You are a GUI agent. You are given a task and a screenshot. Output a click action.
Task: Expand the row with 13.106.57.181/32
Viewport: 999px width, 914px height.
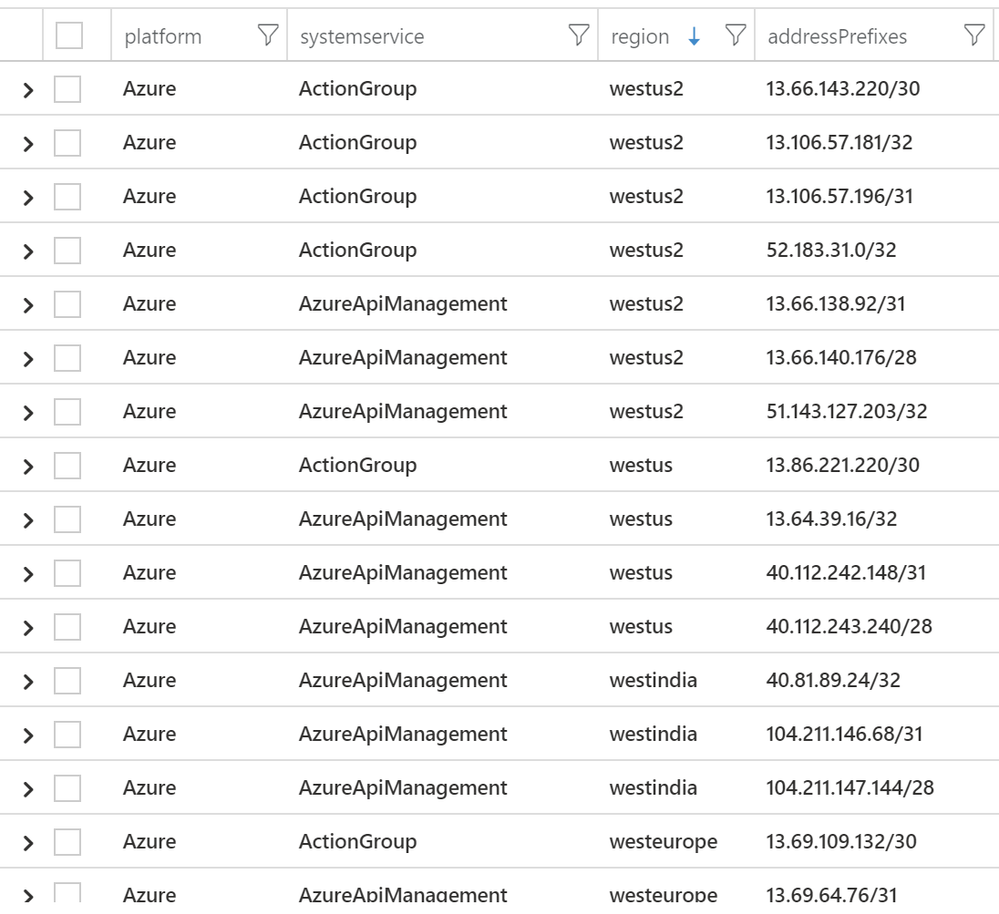click(x=28, y=144)
